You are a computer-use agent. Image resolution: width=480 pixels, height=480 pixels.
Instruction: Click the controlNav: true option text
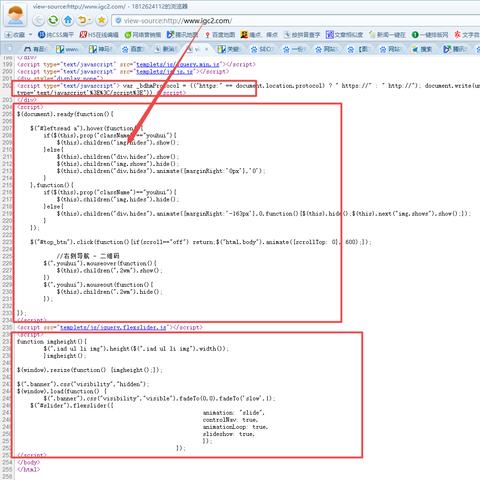point(230,420)
